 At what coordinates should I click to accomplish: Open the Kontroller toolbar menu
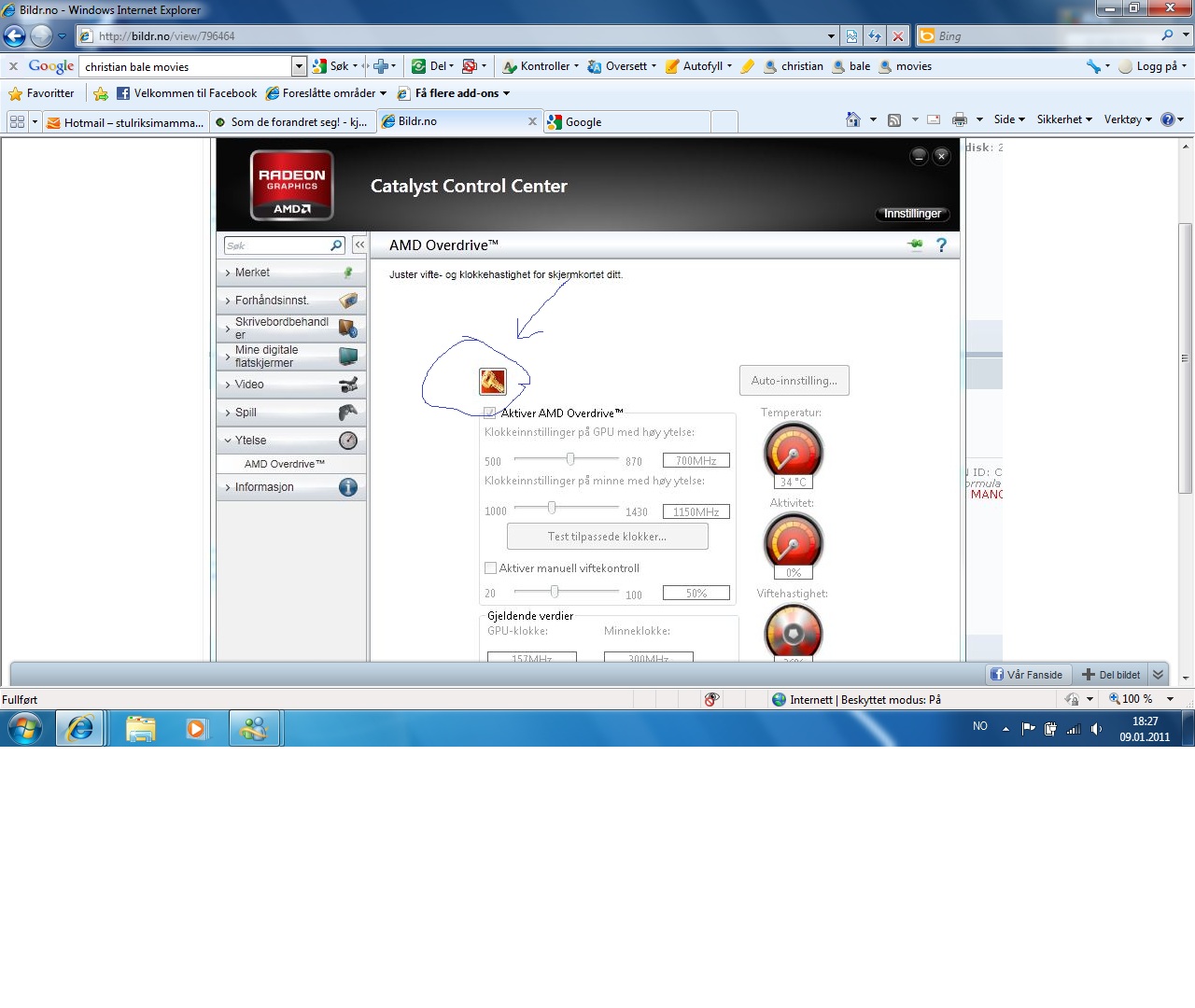coord(541,66)
